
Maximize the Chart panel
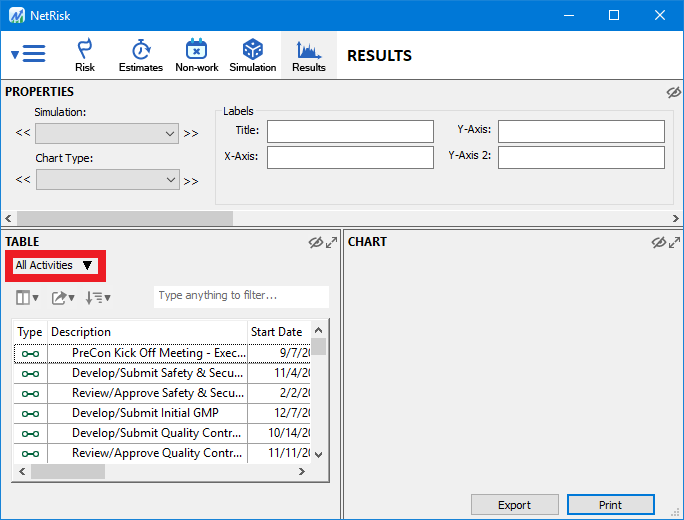673,242
